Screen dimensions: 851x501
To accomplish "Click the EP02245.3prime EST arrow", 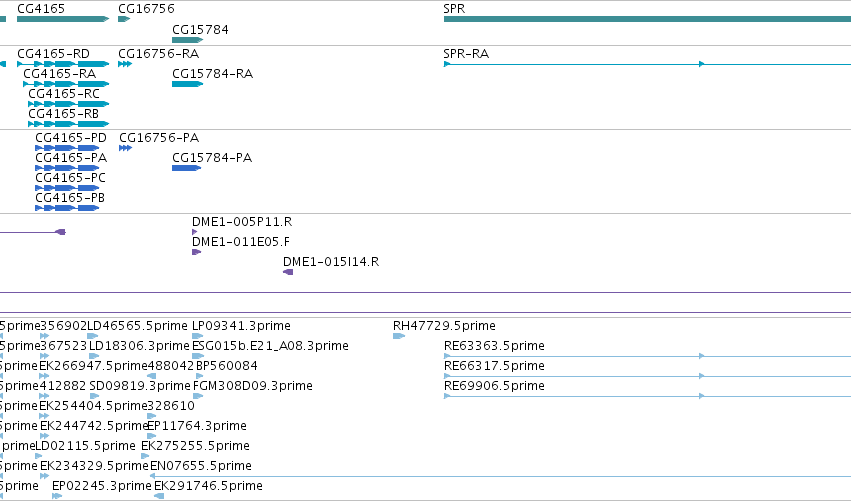I will coord(57,496).
